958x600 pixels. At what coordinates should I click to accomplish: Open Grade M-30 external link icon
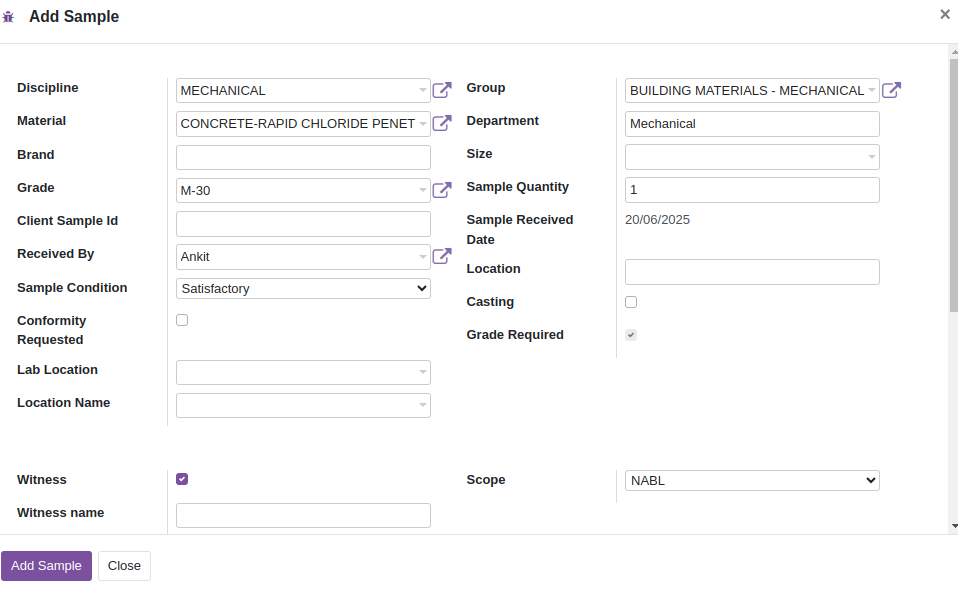442,190
